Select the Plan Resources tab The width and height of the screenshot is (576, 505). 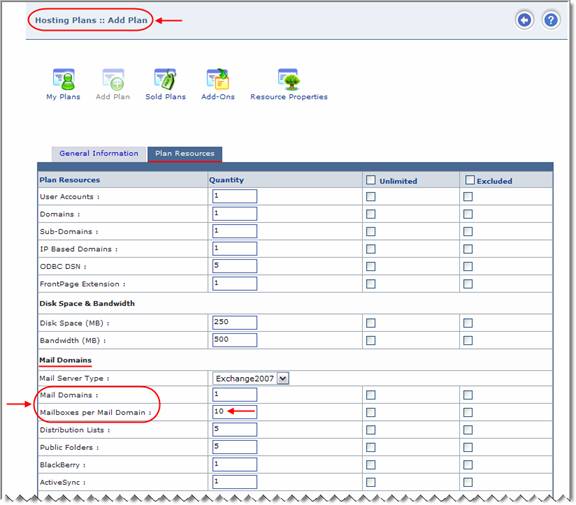[185, 154]
